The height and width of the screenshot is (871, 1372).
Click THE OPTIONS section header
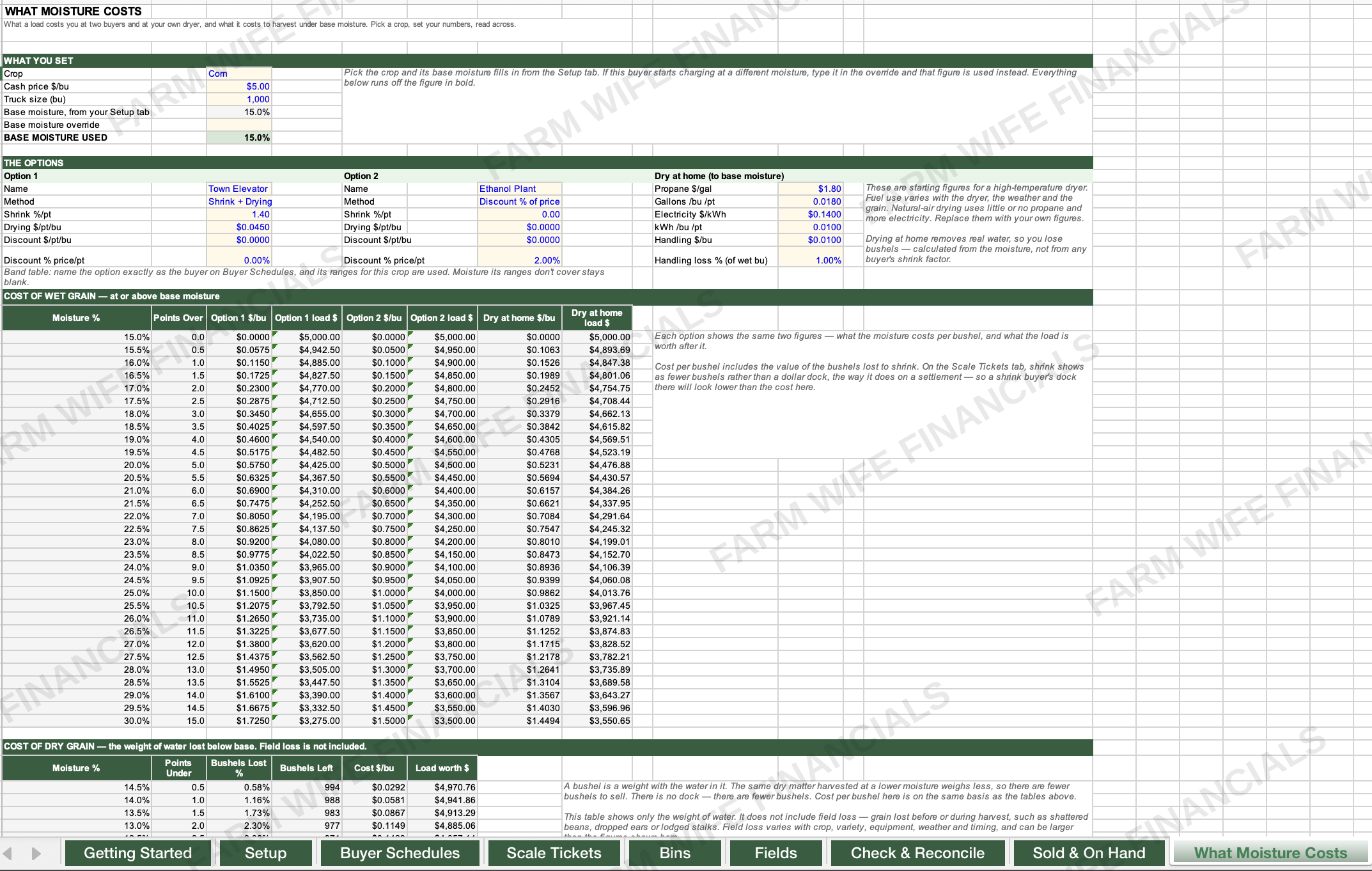pyautogui.click(x=547, y=163)
